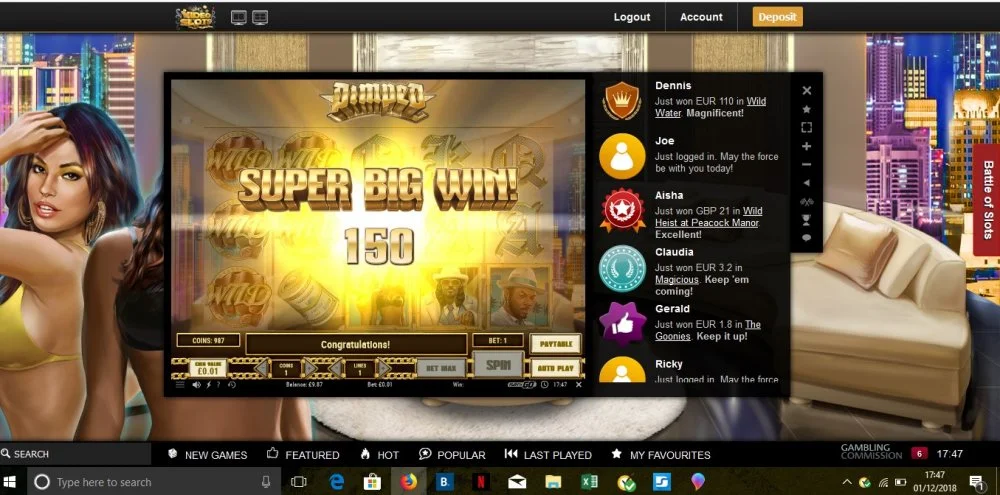1000x495 pixels.
Task: Close game panel with the X icon
Action: point(806,91)
